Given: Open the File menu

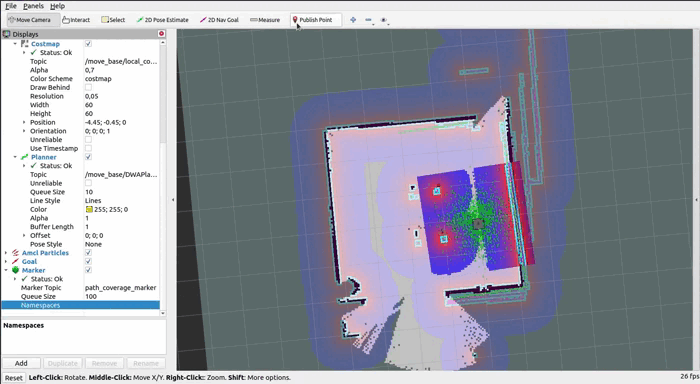Looking at the screenshot, I should (x=11, y=6).
